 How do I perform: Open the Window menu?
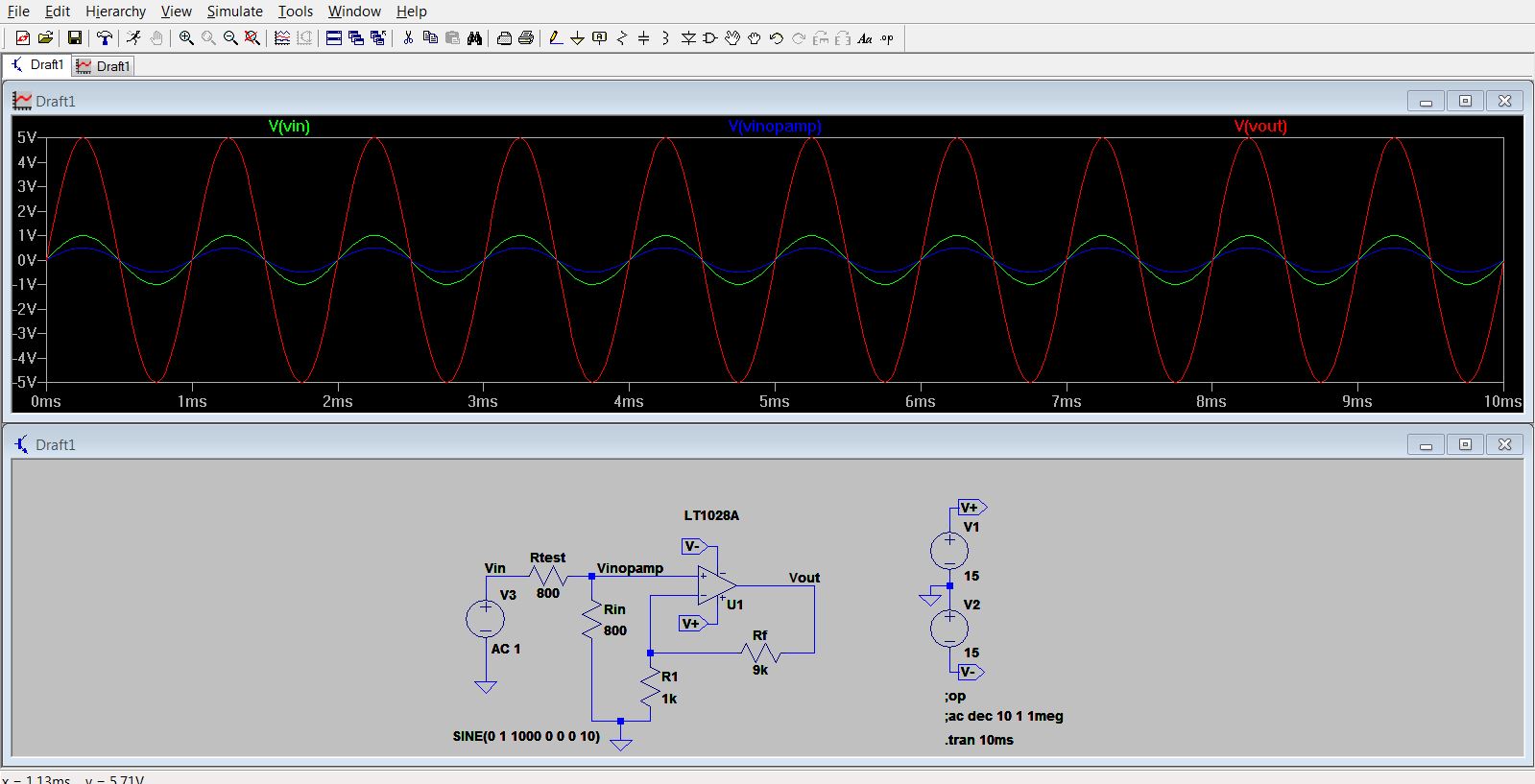click(x=354, y=12)
